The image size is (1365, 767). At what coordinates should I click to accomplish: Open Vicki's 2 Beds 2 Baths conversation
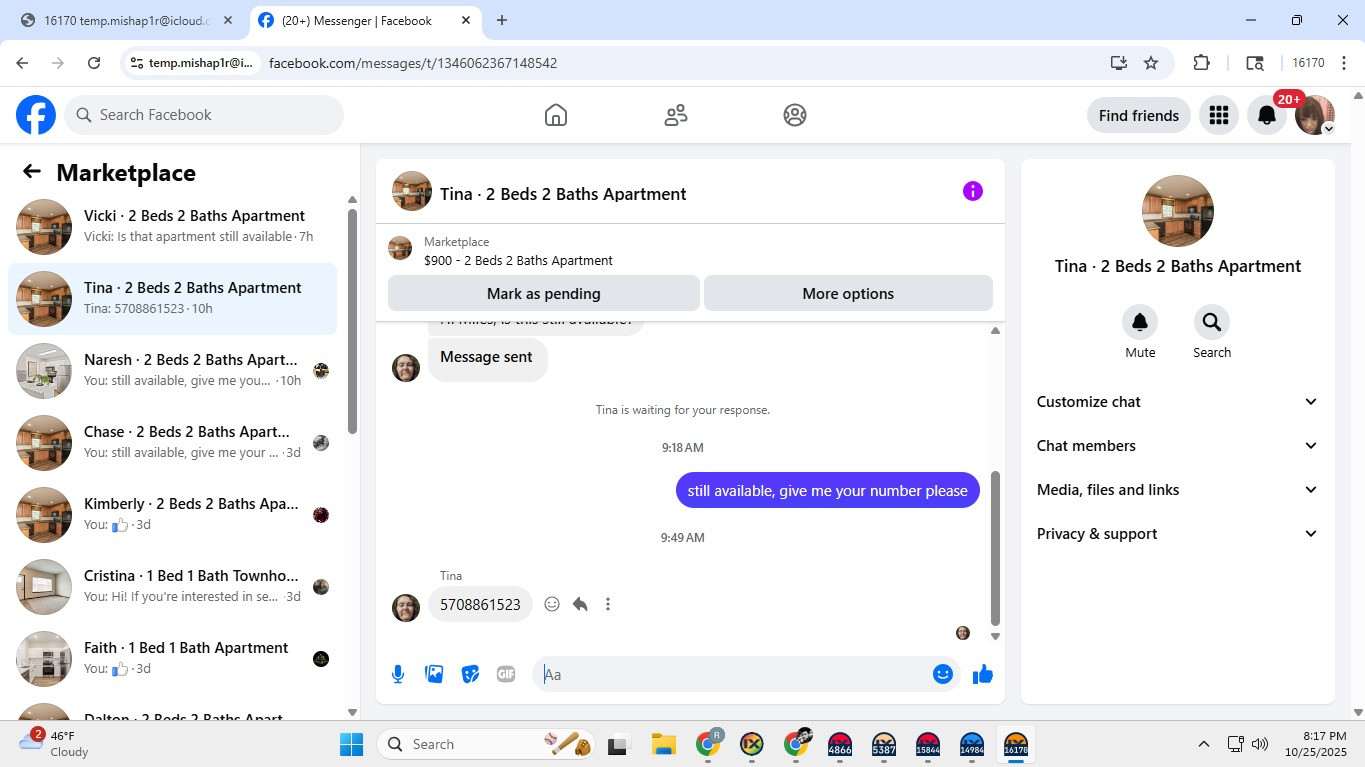173,227
